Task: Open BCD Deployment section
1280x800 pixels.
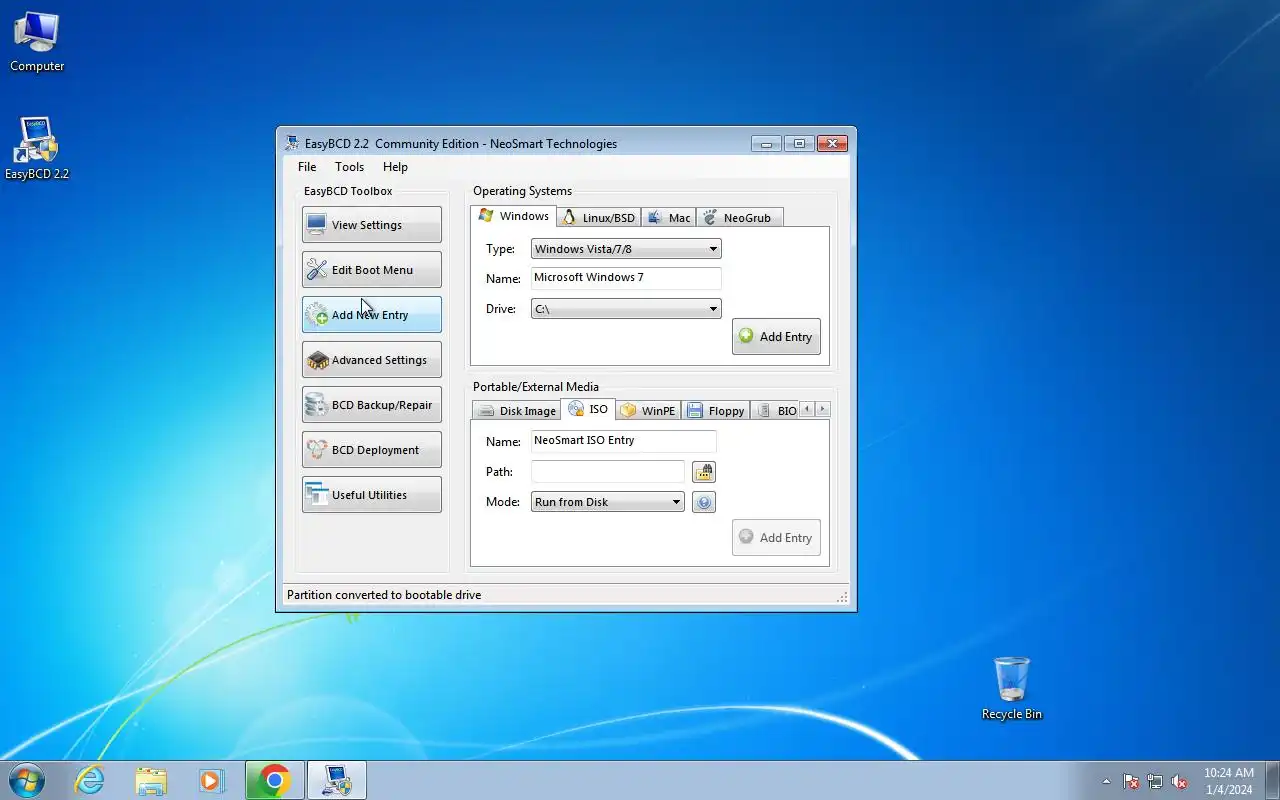Action: [x=371, y=449]
